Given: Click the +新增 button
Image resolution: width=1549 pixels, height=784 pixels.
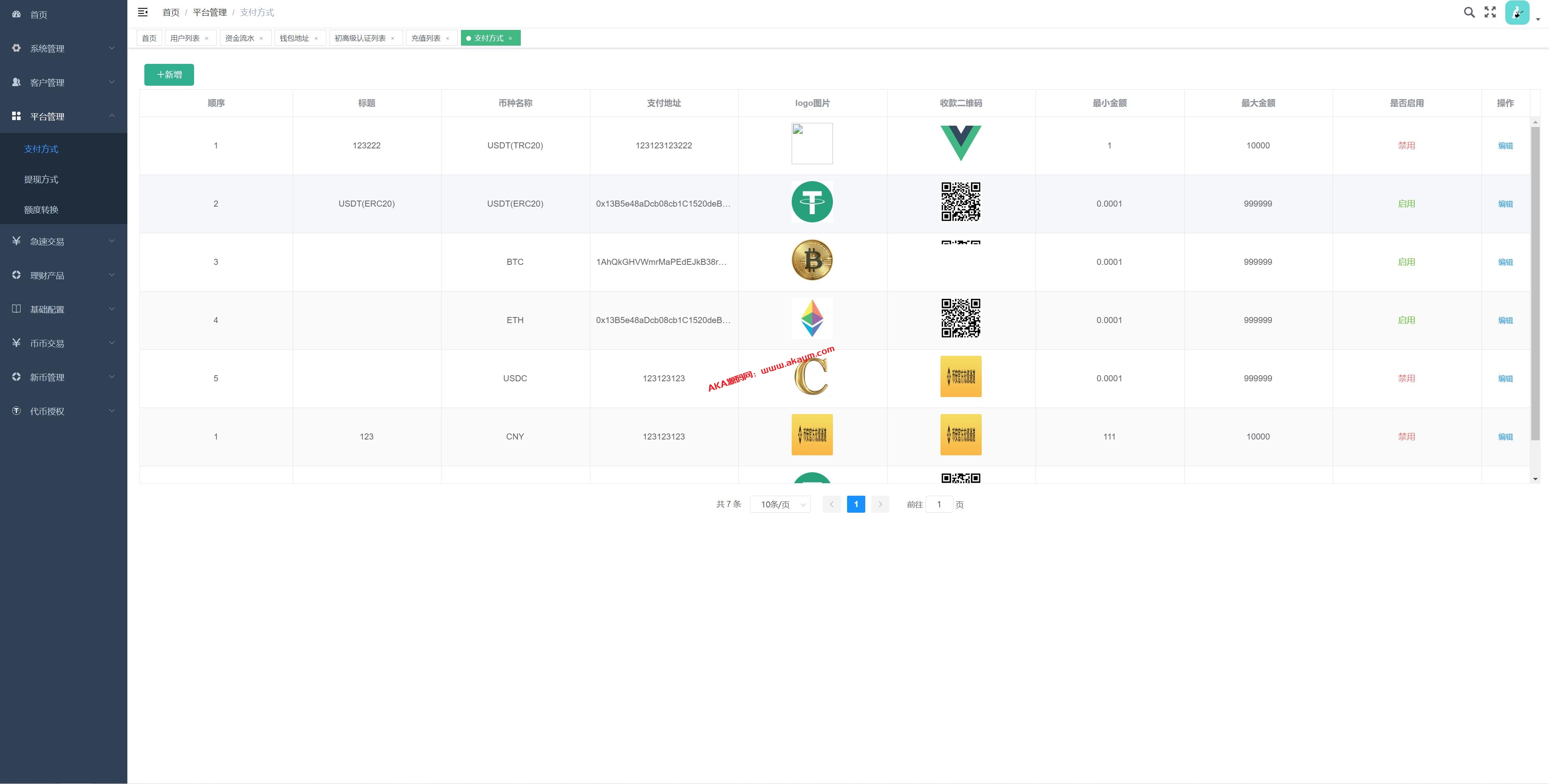Looking at the screenshot, I should [169, 74].
